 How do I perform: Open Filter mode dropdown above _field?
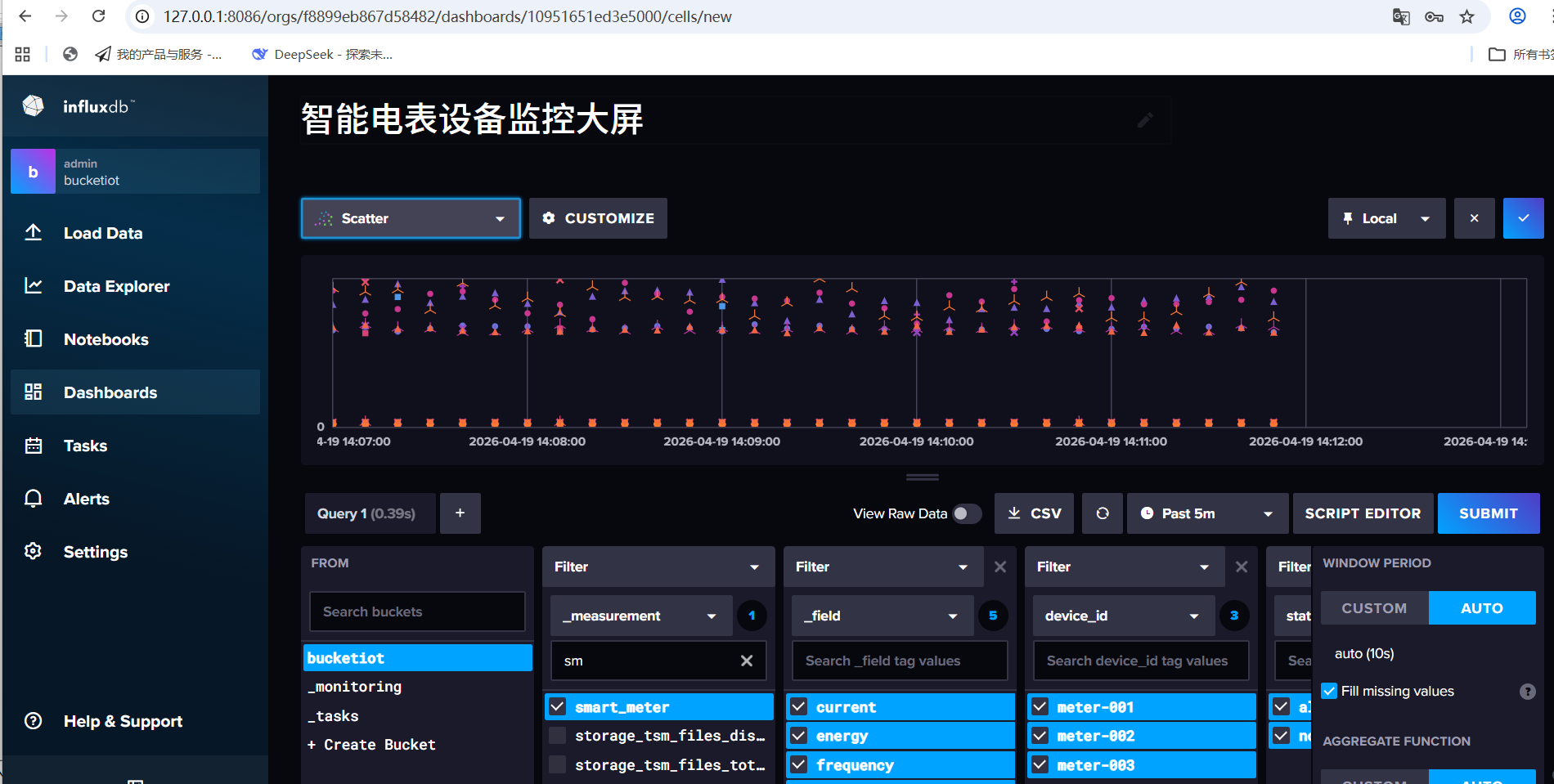(883, 567)
